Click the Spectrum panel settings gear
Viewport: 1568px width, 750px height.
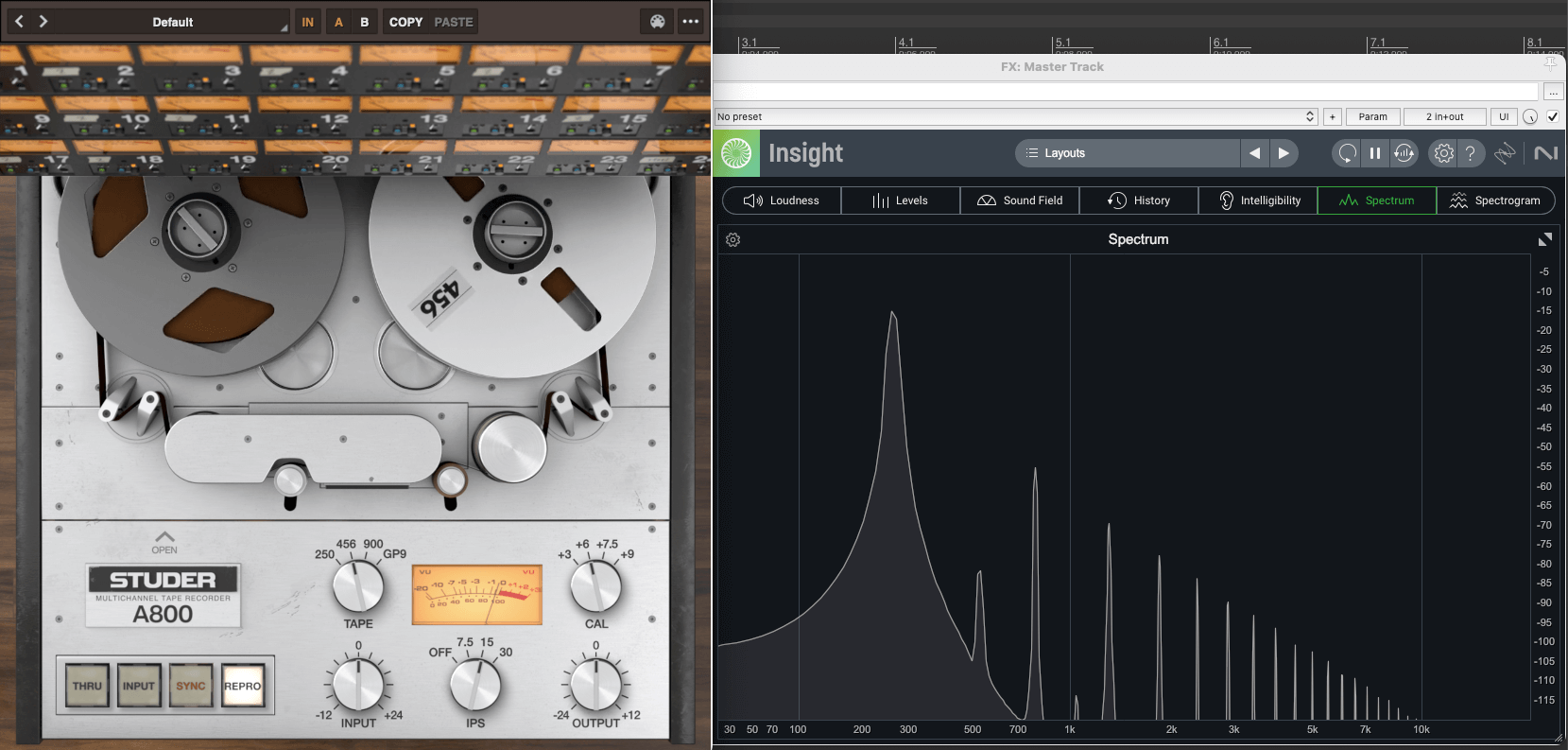coord(732,240)
